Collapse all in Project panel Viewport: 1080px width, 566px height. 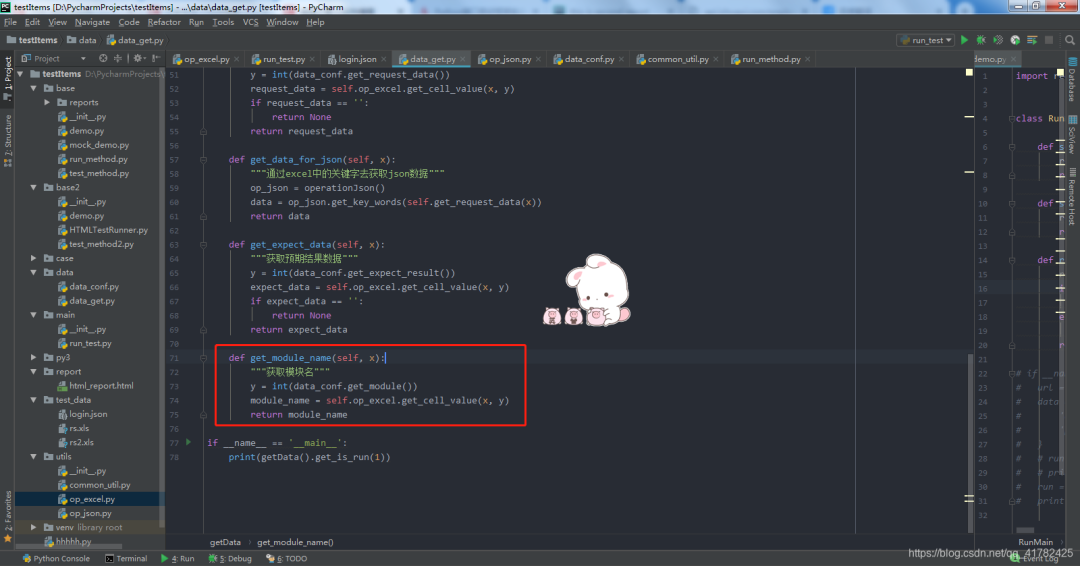pos(118,59)
